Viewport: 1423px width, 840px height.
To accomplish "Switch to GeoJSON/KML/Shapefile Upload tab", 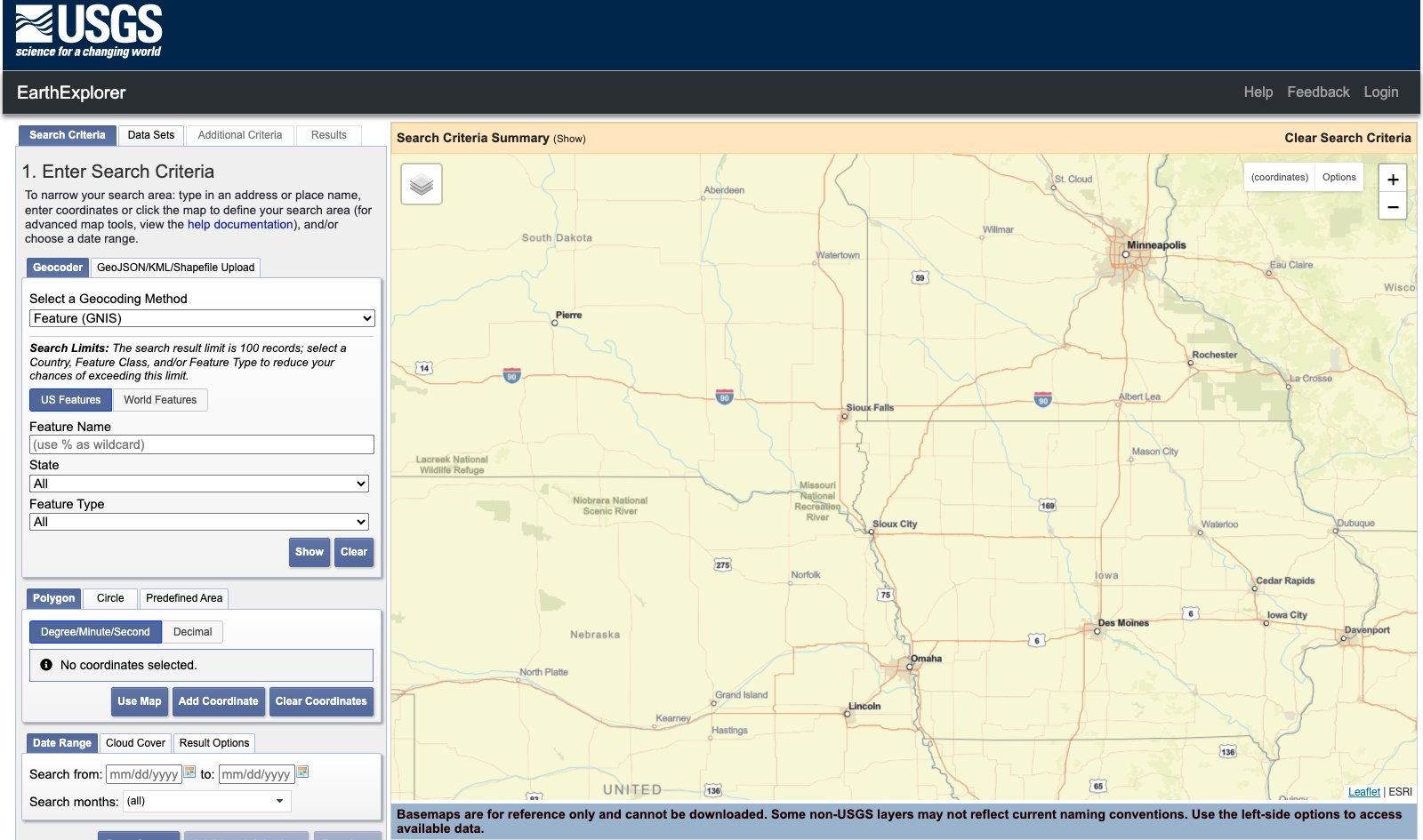I will point(175,268).
